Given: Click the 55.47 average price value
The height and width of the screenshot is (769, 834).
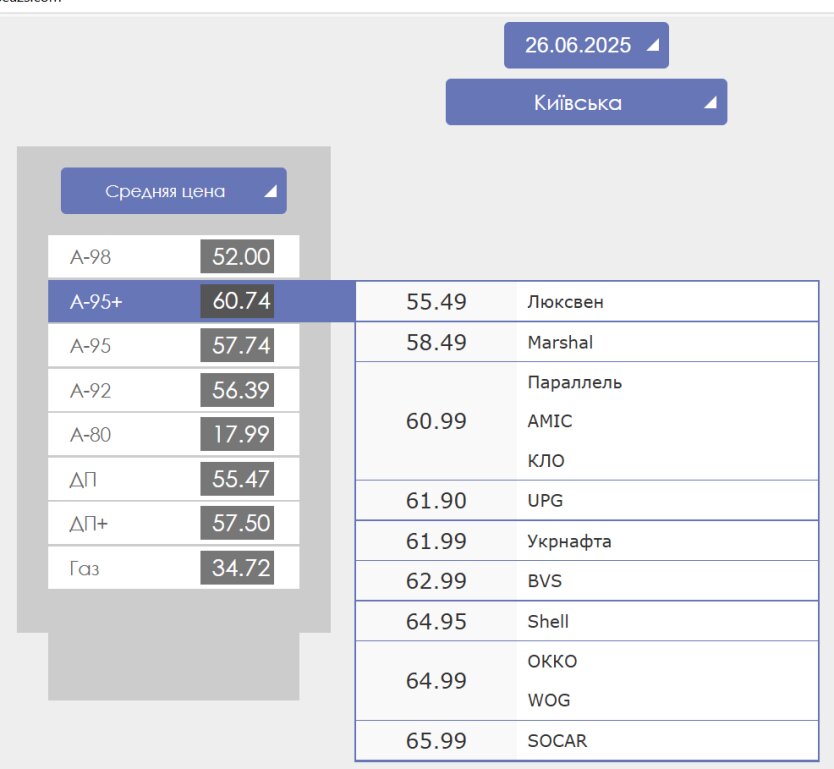Looking at the screenshot, I should click(x=237, y=479).
